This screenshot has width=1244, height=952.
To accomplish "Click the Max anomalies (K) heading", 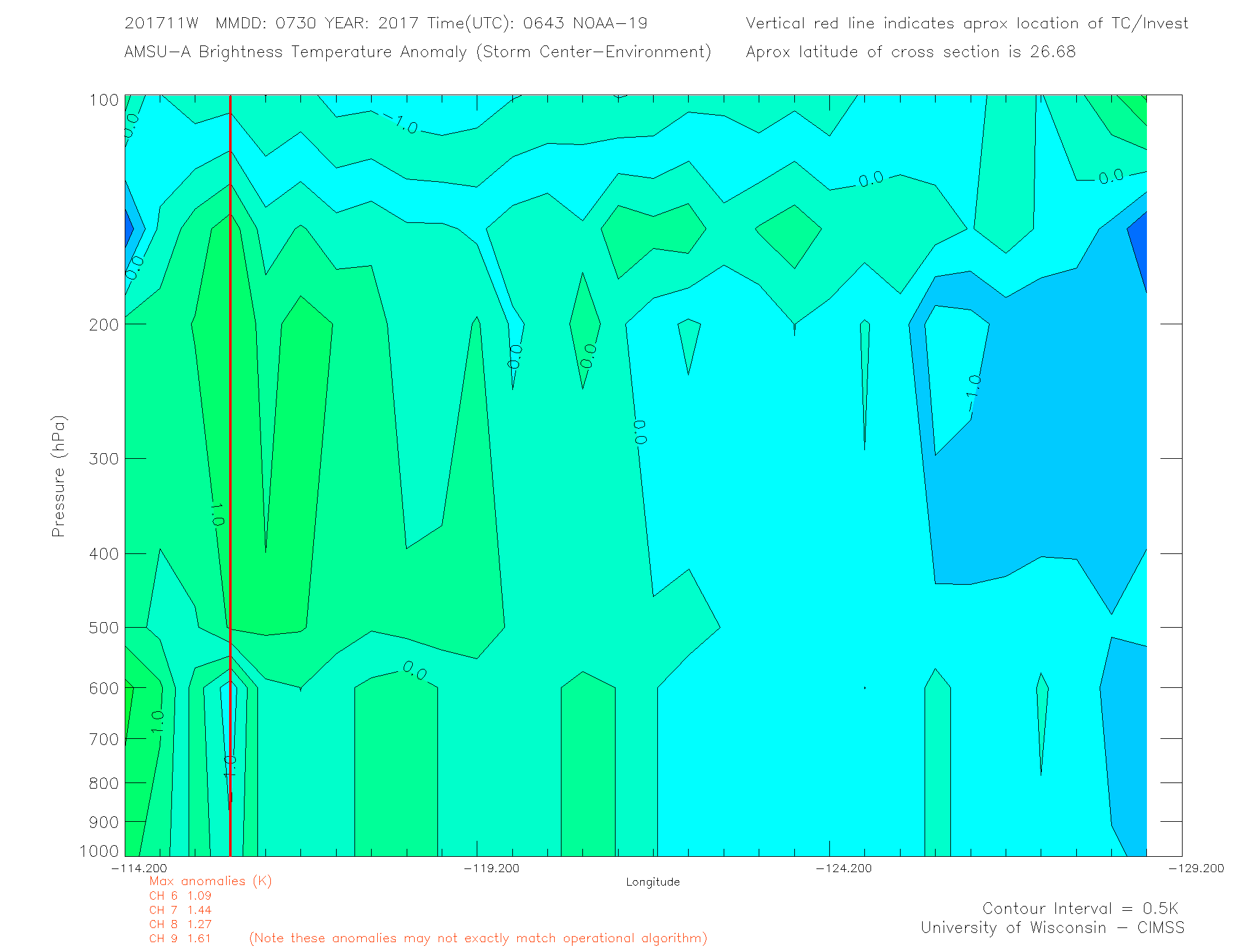I will tap(210, 881).
